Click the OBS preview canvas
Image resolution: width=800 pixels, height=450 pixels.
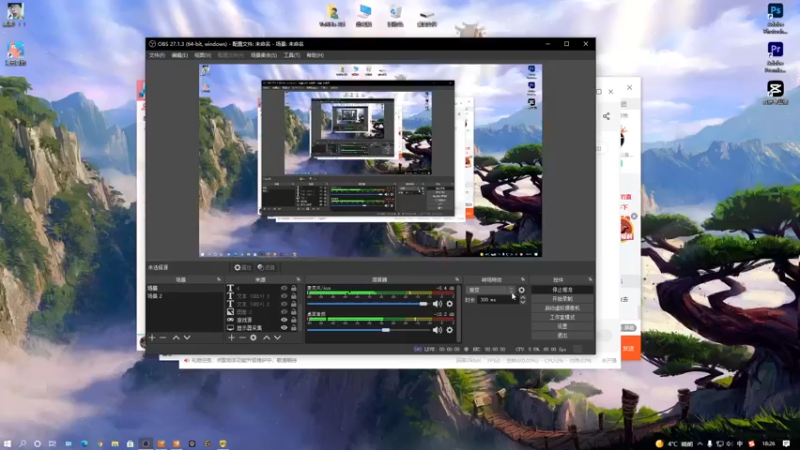(x=370, y=160)
